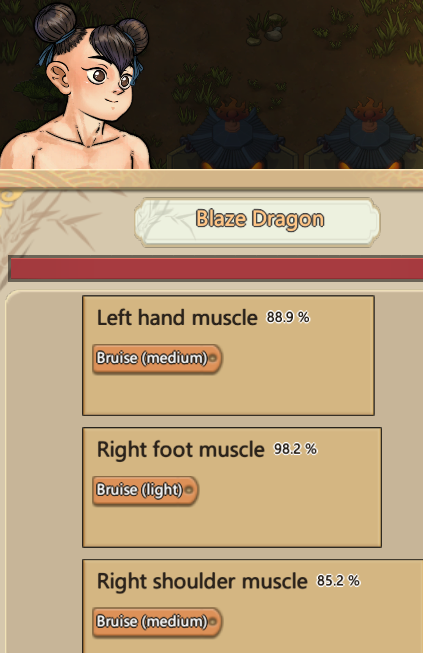Open Bruise (medium) tag under Left hand muscle
The image size is (423, 653).
(157, 358)
